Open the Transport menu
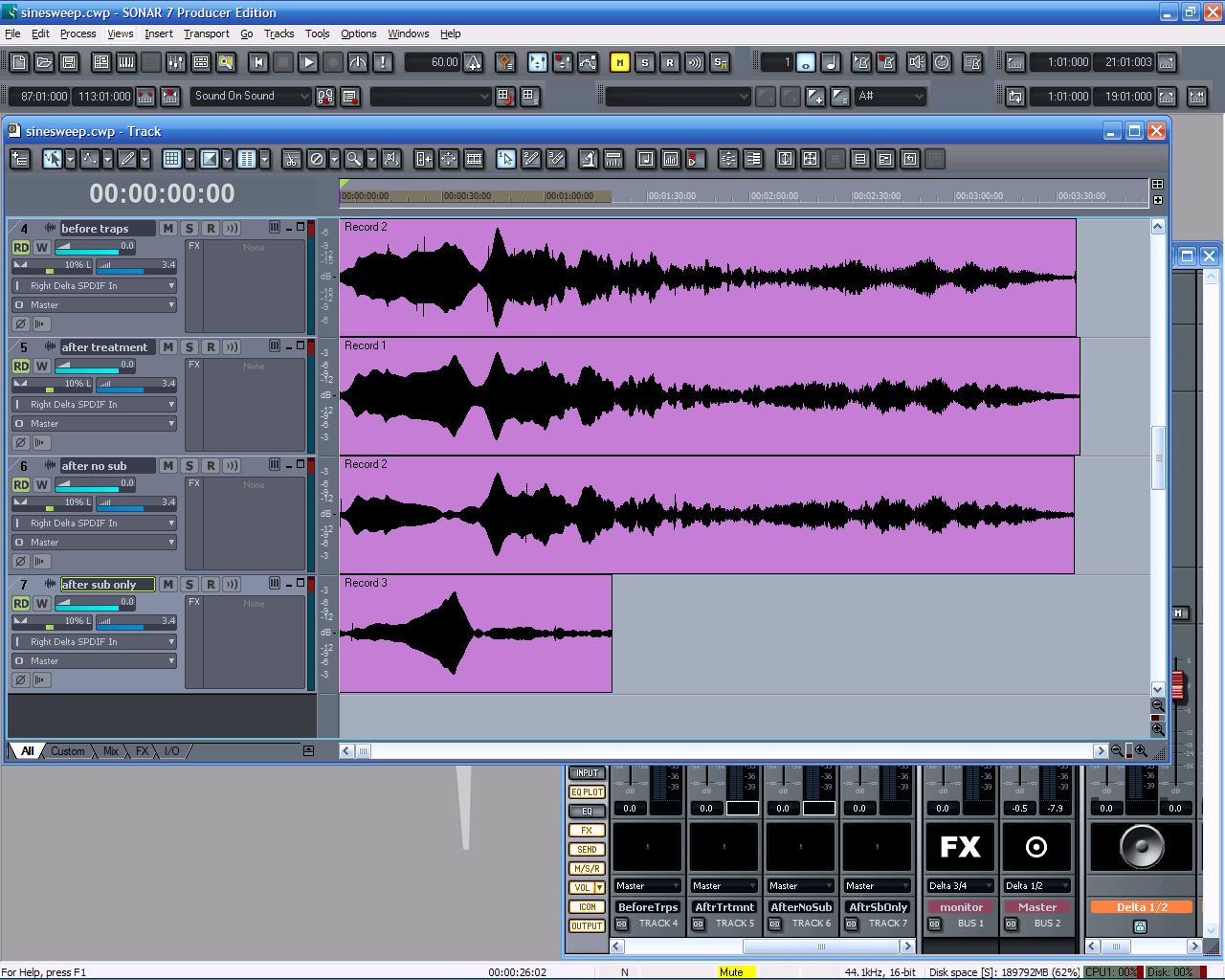The width and height of the screenshot is (1225, 980). pyautogui.click(x=207, y=33)
